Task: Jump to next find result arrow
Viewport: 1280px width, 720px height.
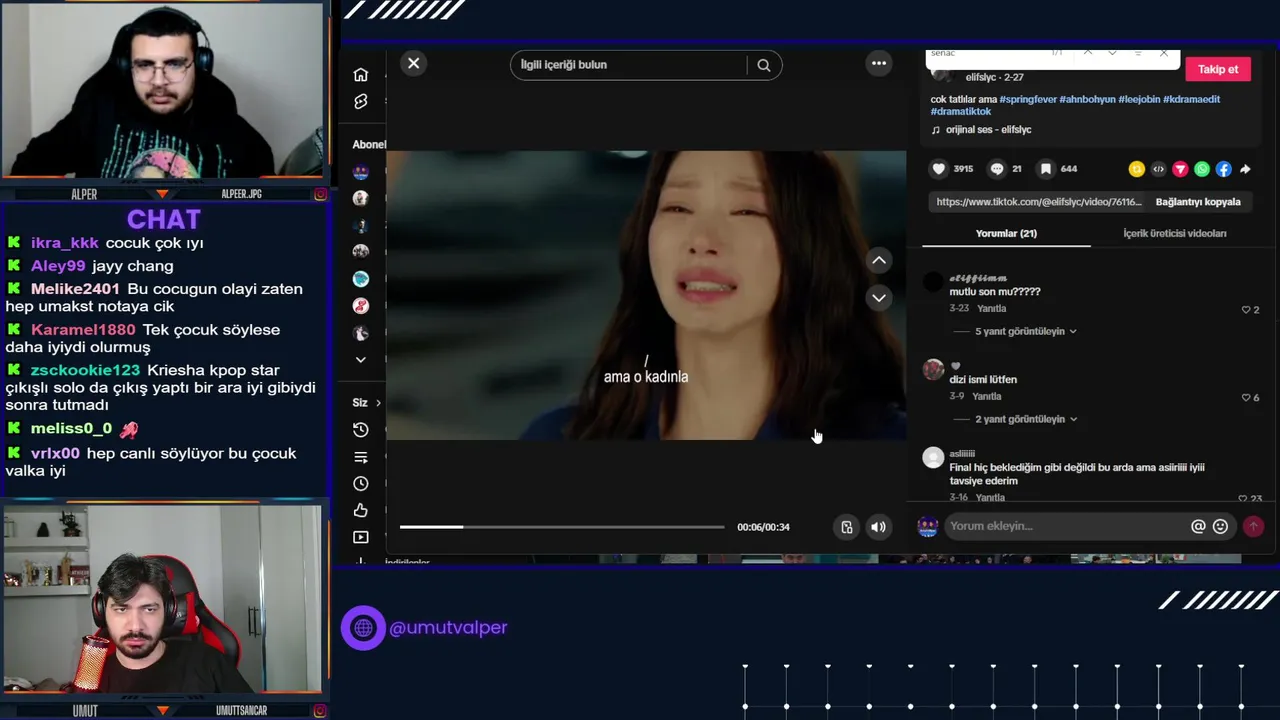Action: click(1112, 53)
